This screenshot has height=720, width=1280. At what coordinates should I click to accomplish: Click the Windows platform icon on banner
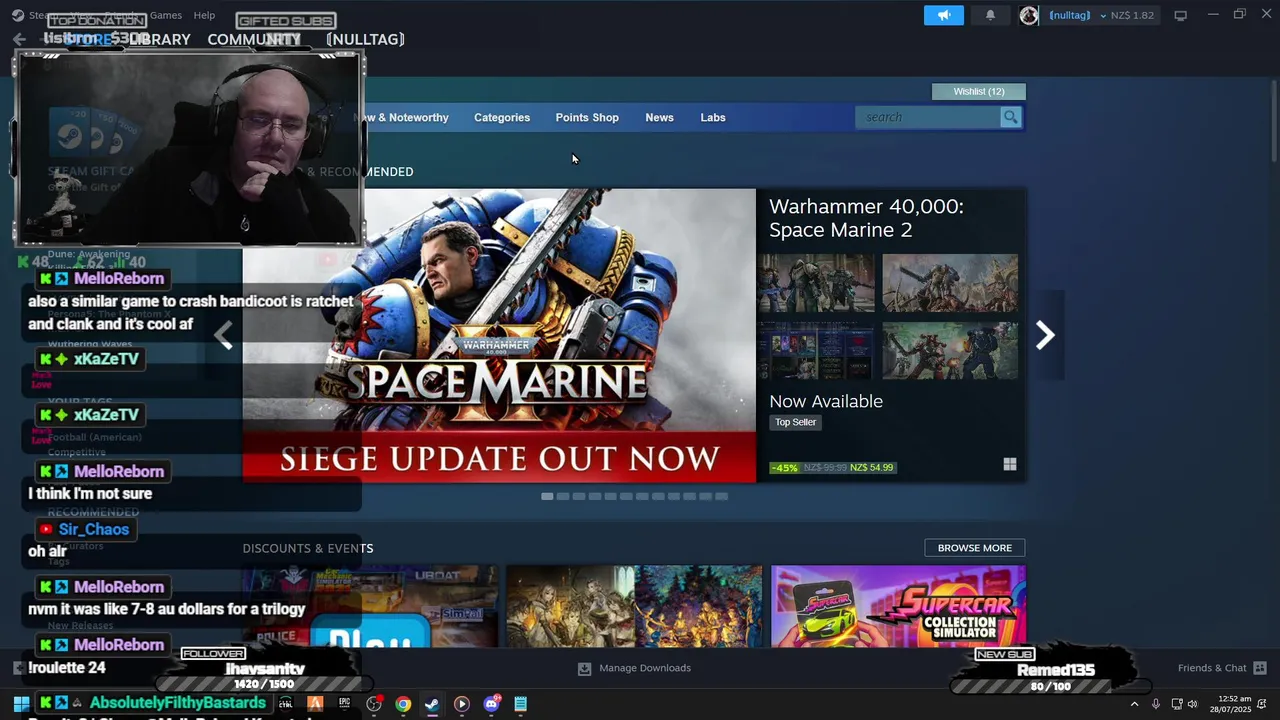pos(1010,464)
